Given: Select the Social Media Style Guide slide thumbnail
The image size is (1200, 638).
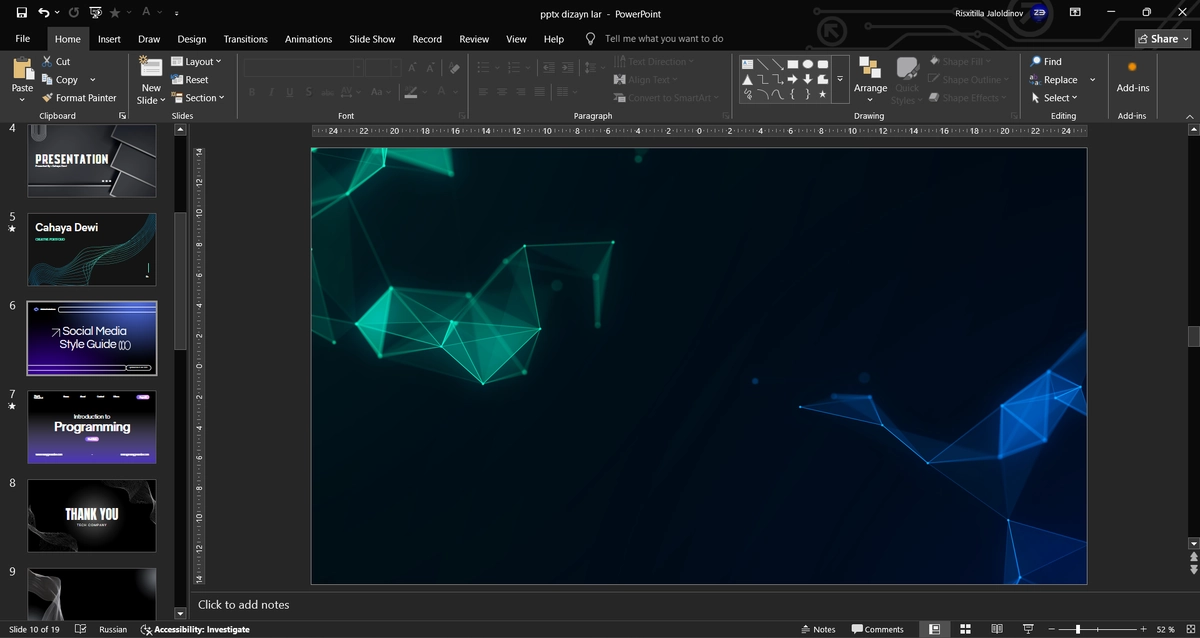Looking at the screenshot, I should click(x=92, y=338).
